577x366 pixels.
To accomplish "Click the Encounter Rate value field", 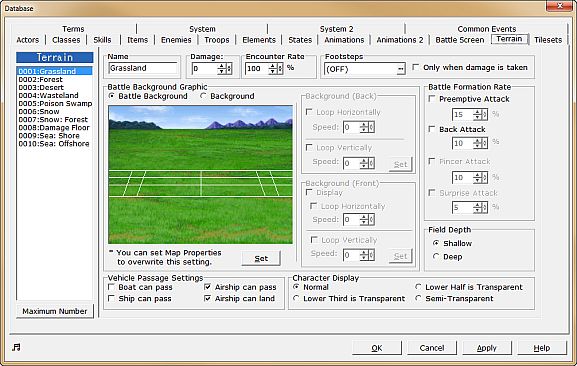I will click(257, 68).
